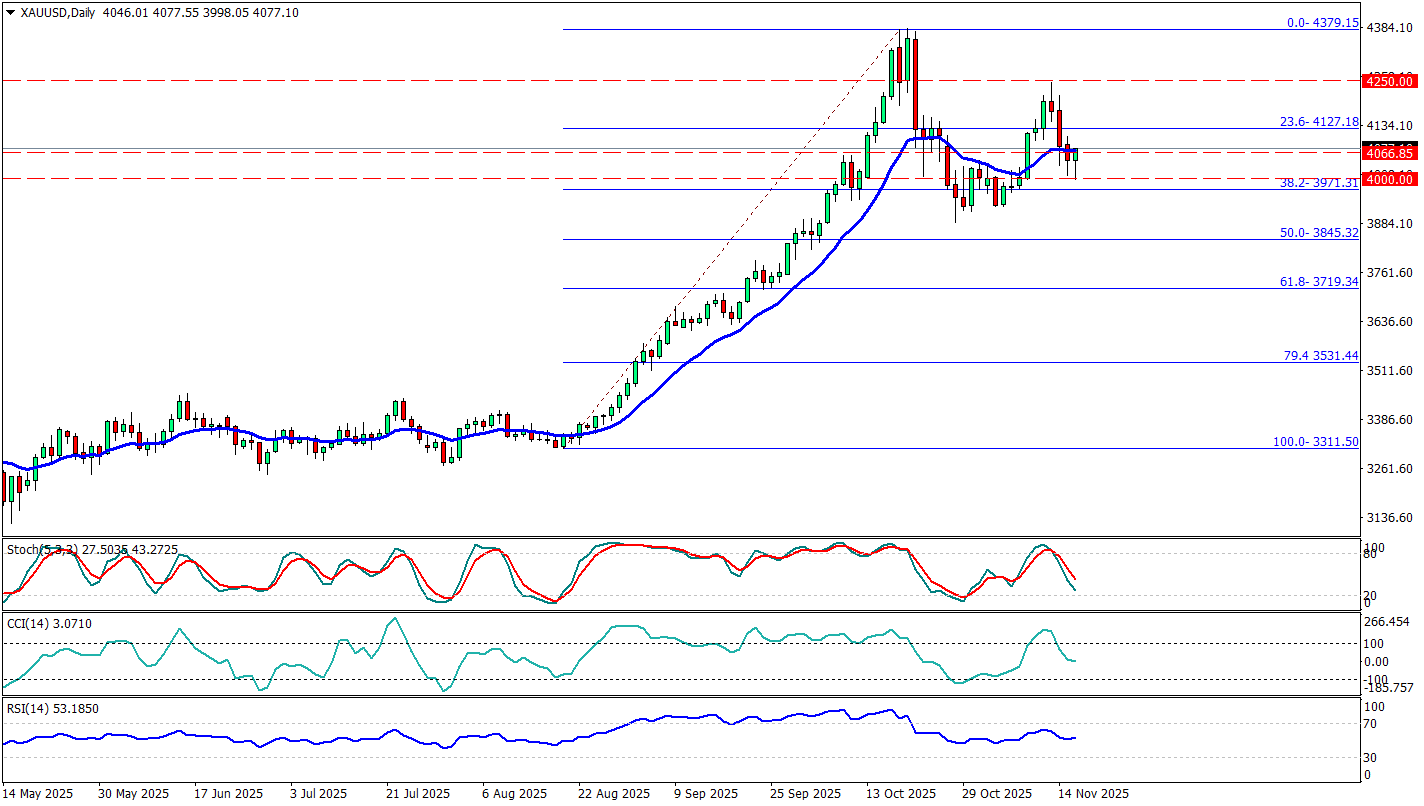Select the 61.8- 3719.34 Fibonacci level
The width and height of the screenshot is (1424, 806).
pos(1320,282)
